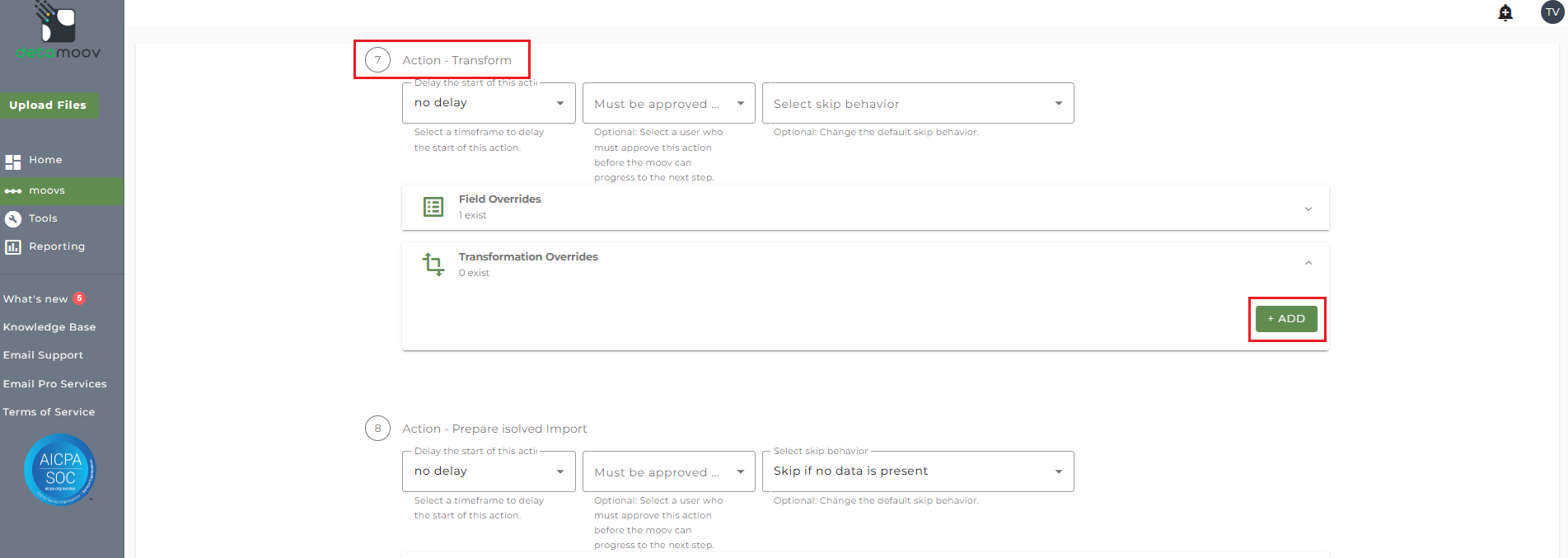Go to moovs in sidebar
Image resolution: width=1568 pixels, height=558 pixels.
click(x=47, y=190)
